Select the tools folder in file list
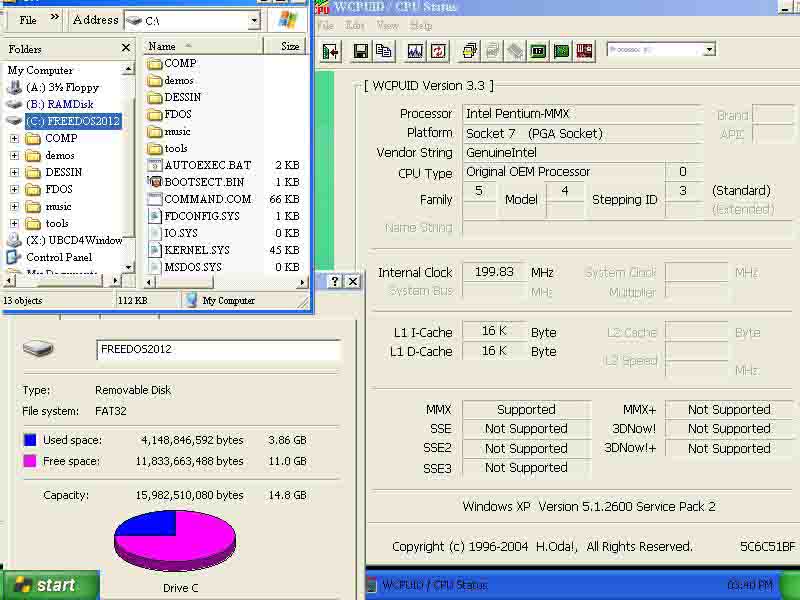The width and height of the screenshot is (800, 600). (x=167, y=148)
